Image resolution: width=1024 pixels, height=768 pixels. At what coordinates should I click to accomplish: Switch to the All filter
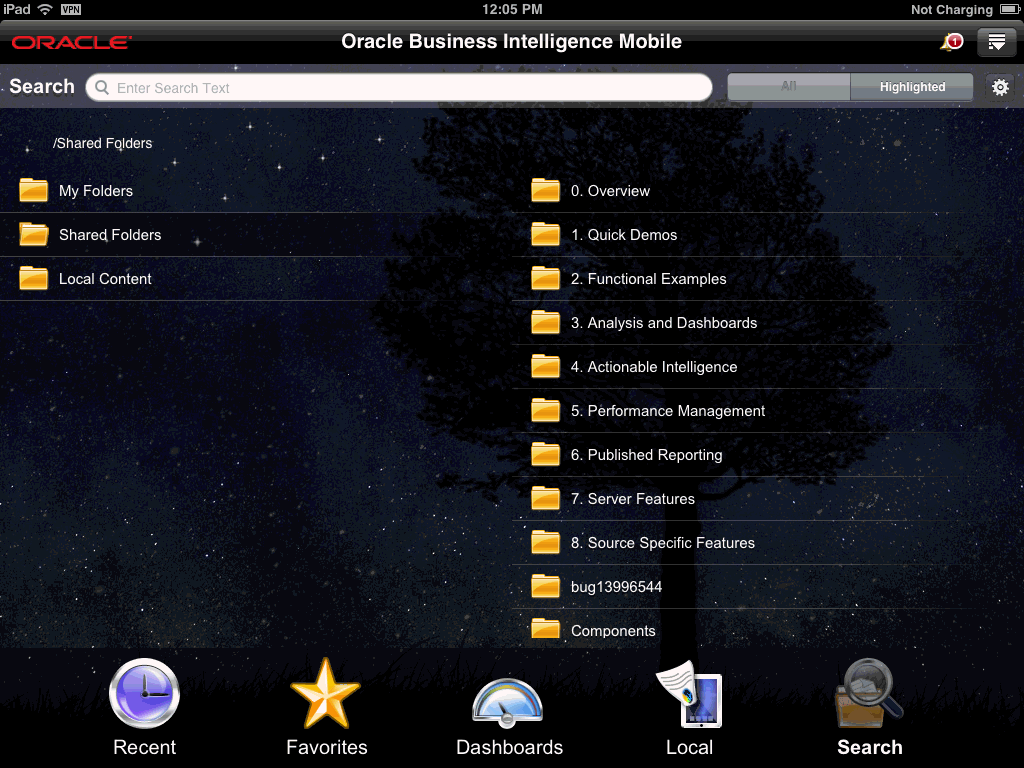788,87
